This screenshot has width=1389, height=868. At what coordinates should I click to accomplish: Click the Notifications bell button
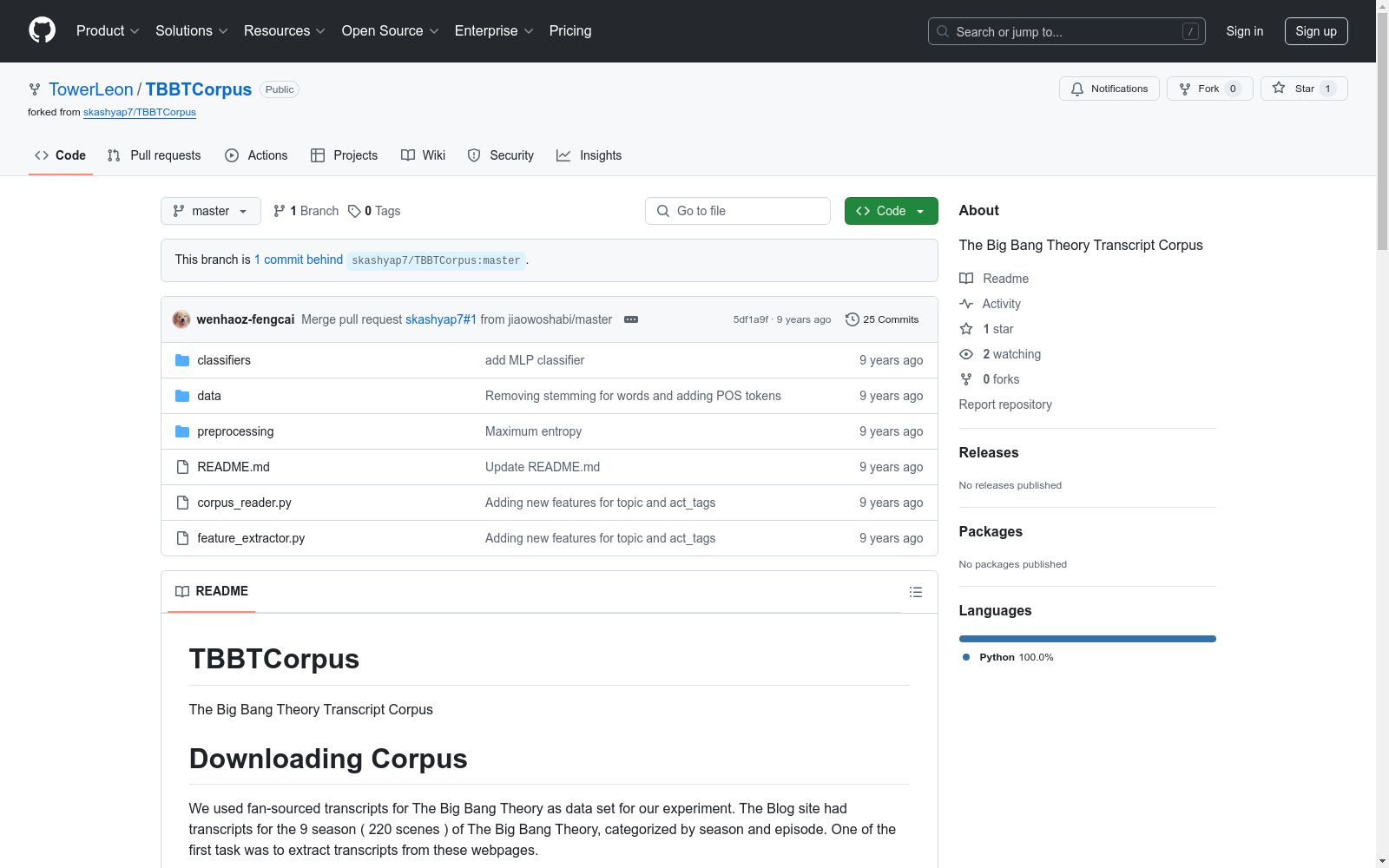1109,89
